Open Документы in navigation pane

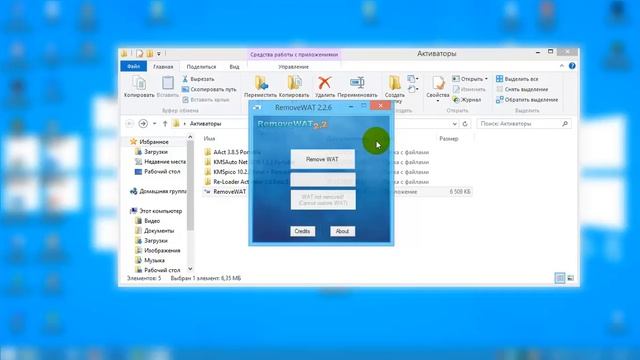coord(154,231)
